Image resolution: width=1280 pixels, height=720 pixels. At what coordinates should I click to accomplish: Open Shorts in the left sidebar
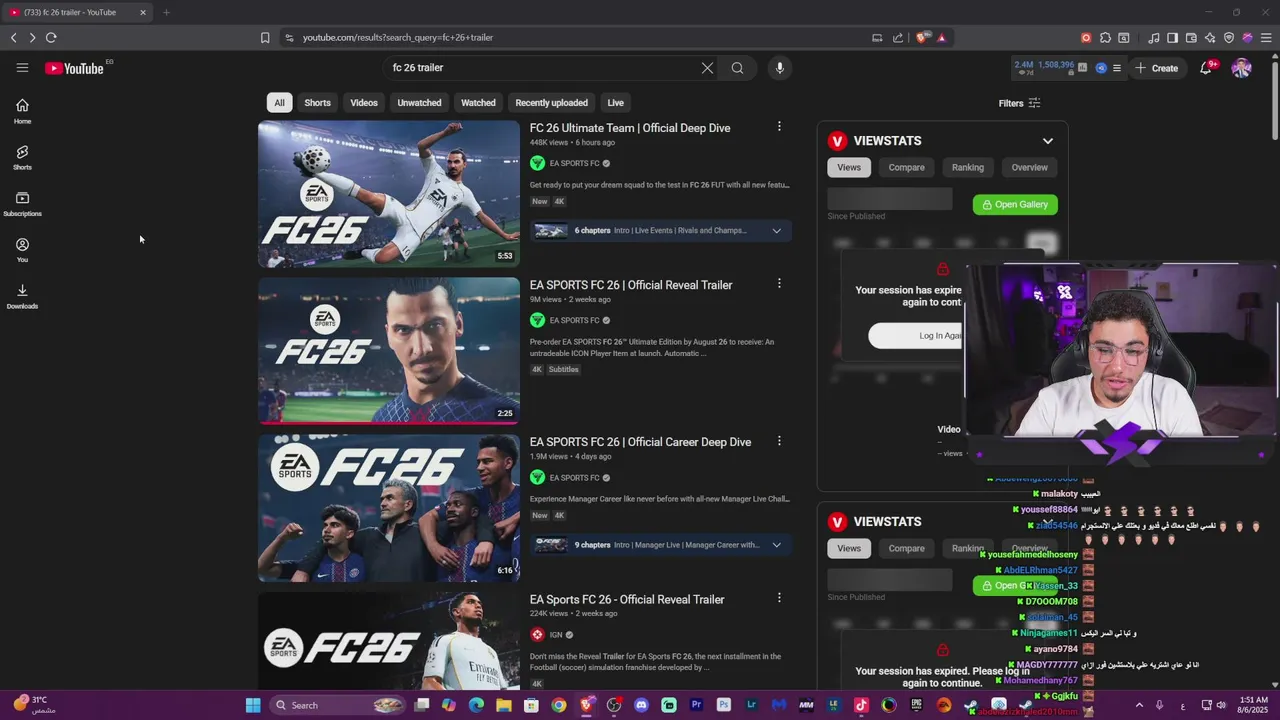[x=22, y=157]
